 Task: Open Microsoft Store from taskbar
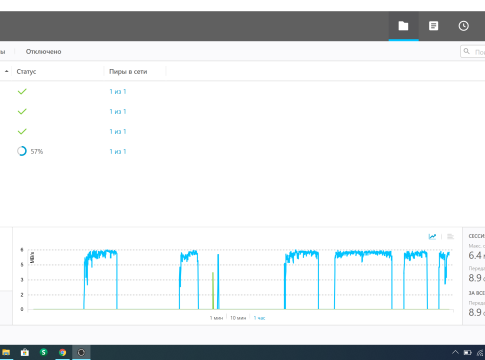pyautogui.click(x=25, y=352)
